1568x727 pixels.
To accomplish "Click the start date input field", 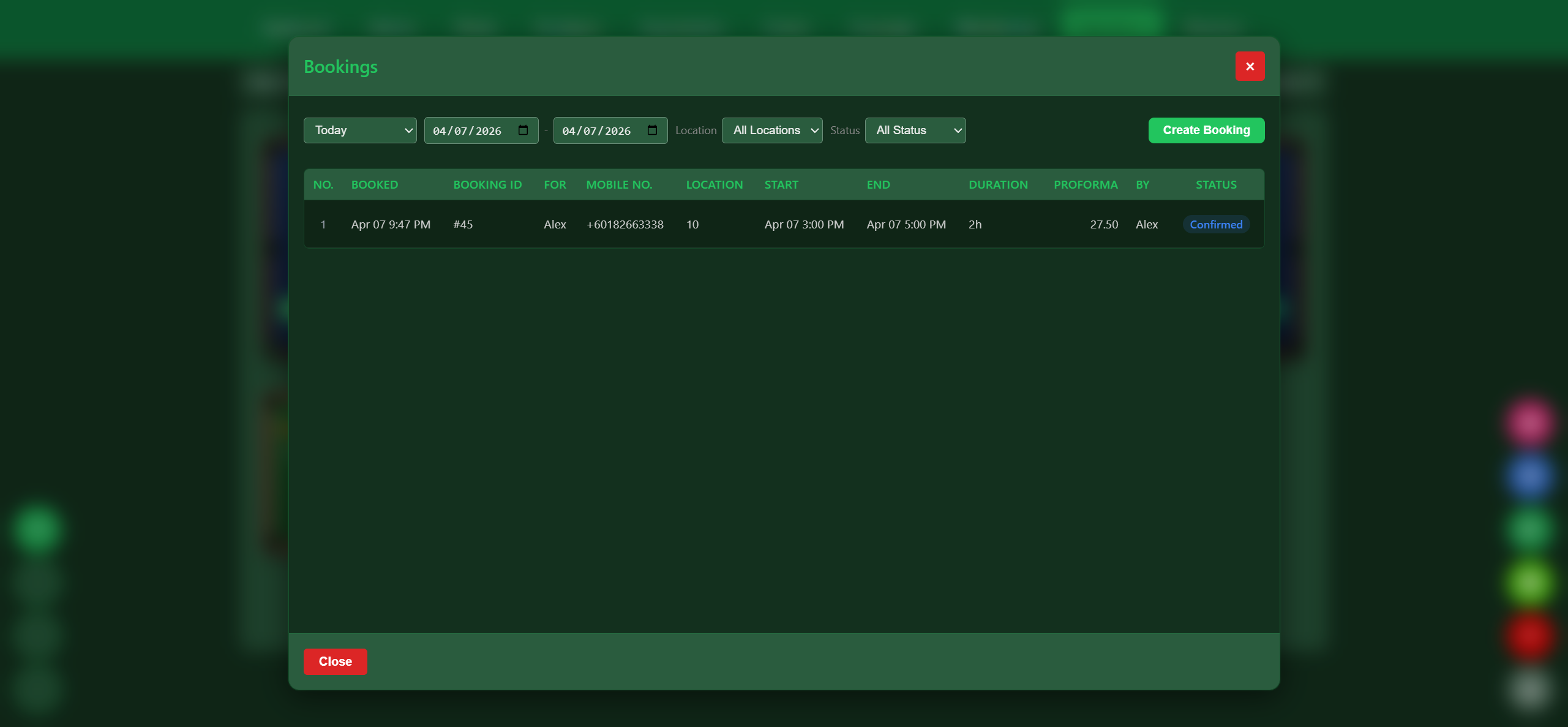I will pyautogui.click(x=471, y=130).
